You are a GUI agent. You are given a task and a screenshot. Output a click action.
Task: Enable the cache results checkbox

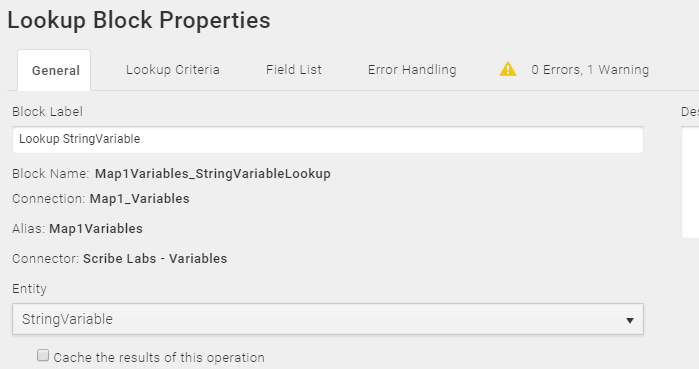[x=43, y=355]
